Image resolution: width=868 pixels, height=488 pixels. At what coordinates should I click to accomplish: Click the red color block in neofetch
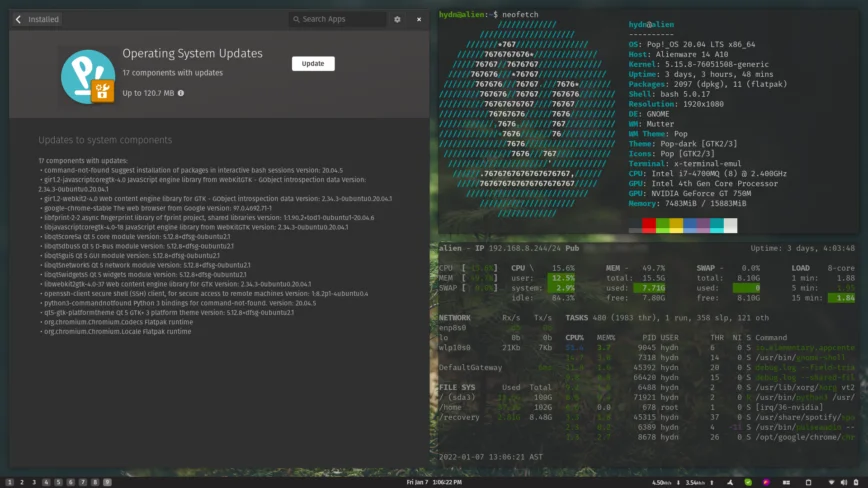pyautogui.click(x=649, y=225)
